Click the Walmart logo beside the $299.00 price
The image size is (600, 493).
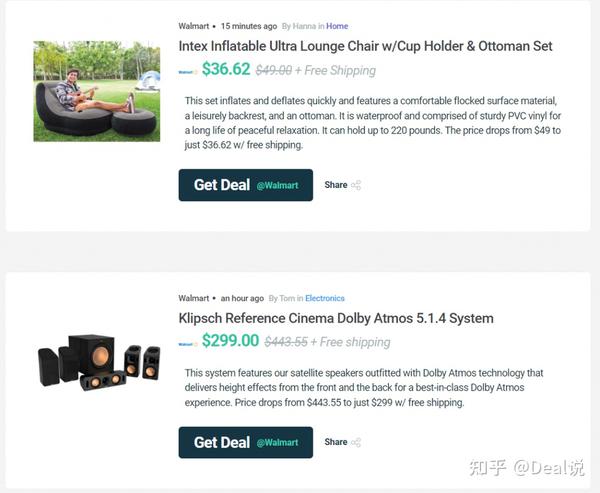[187, 343]
